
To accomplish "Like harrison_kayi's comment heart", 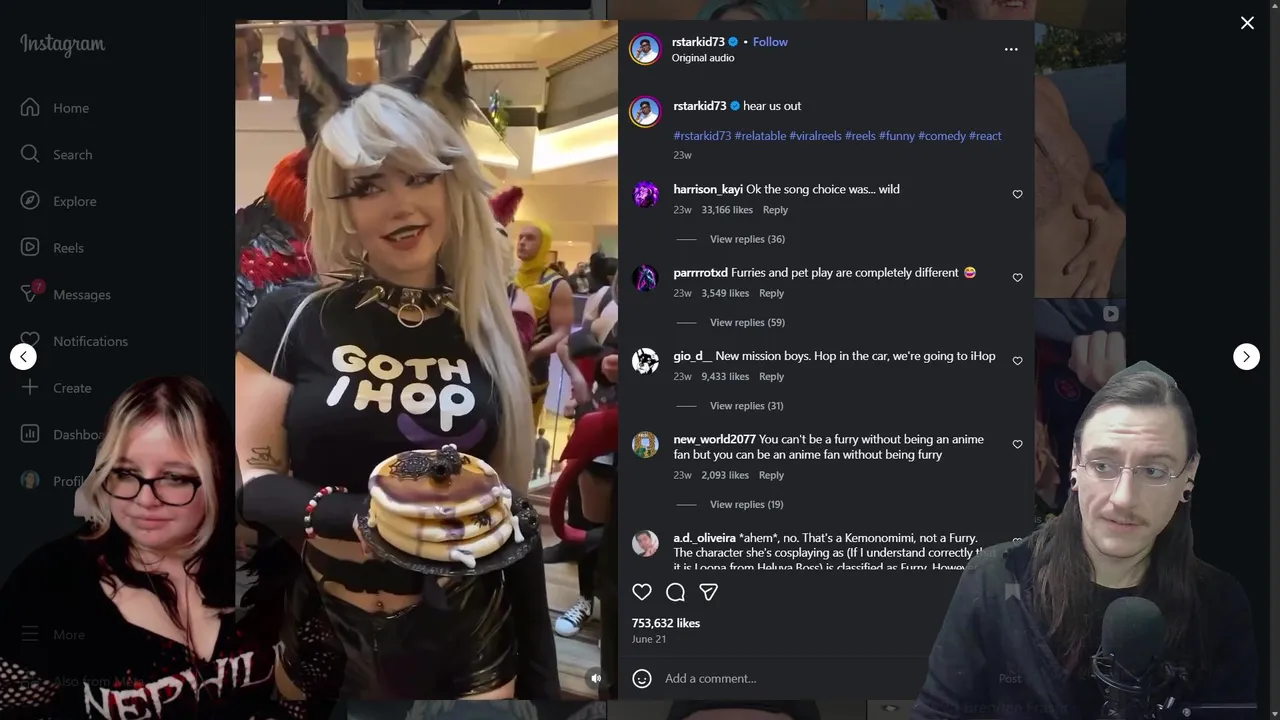I will 1017,194.
